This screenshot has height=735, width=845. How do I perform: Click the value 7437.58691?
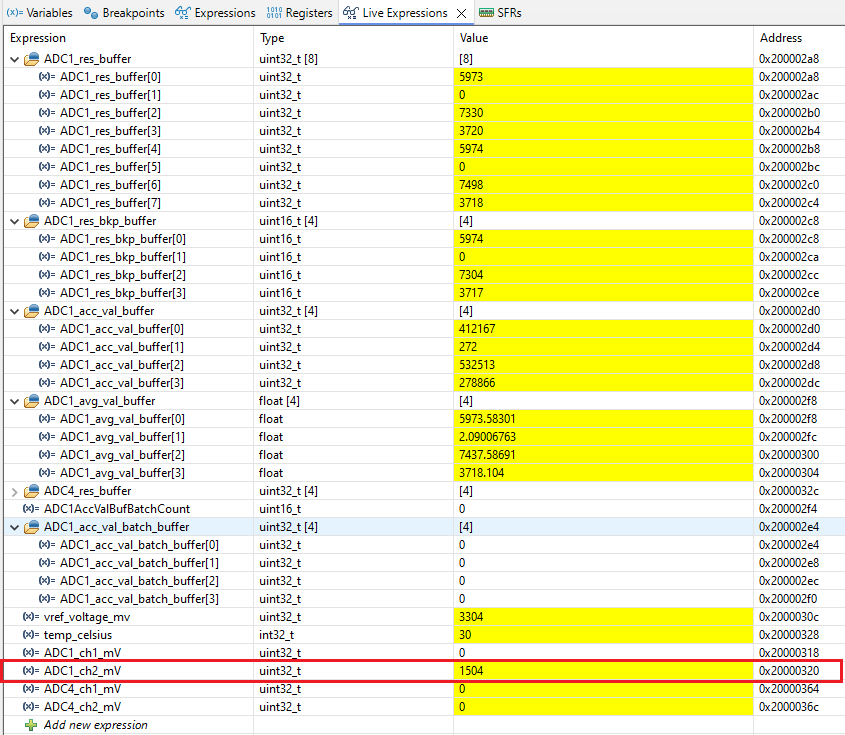pos(487,455)
